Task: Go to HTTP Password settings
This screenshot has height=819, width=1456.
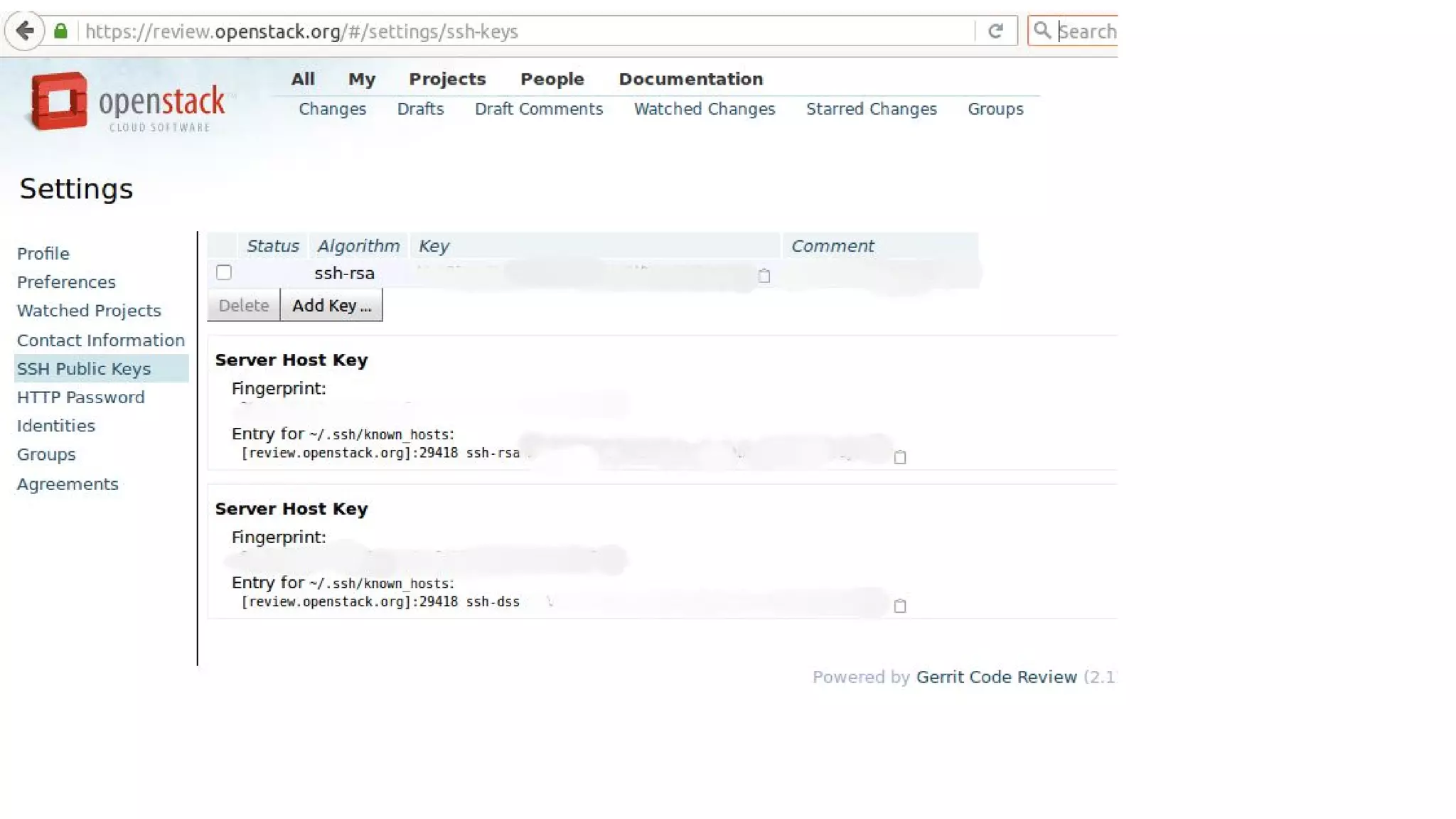Action: [80, 397]
